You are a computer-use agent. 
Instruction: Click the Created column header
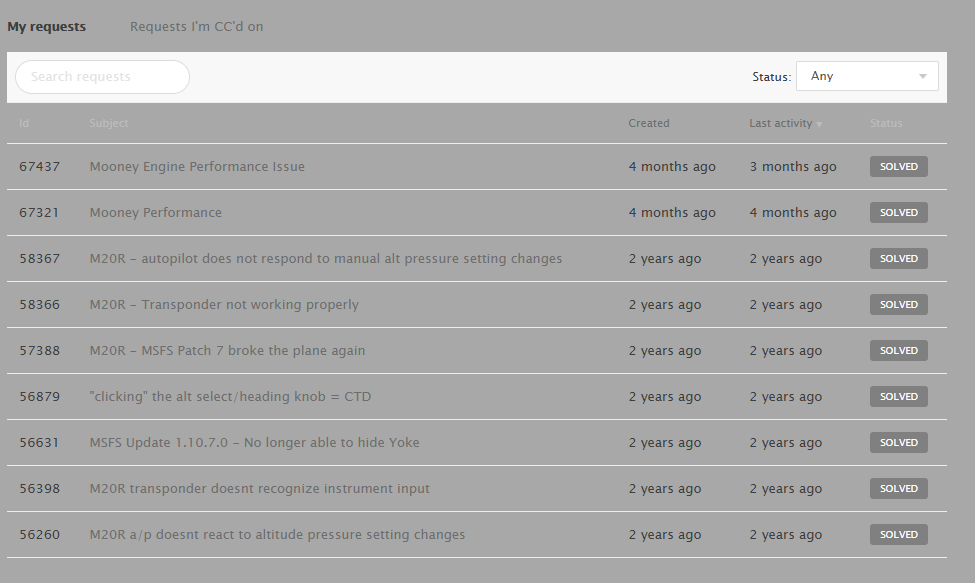click(x=649, y=124)
